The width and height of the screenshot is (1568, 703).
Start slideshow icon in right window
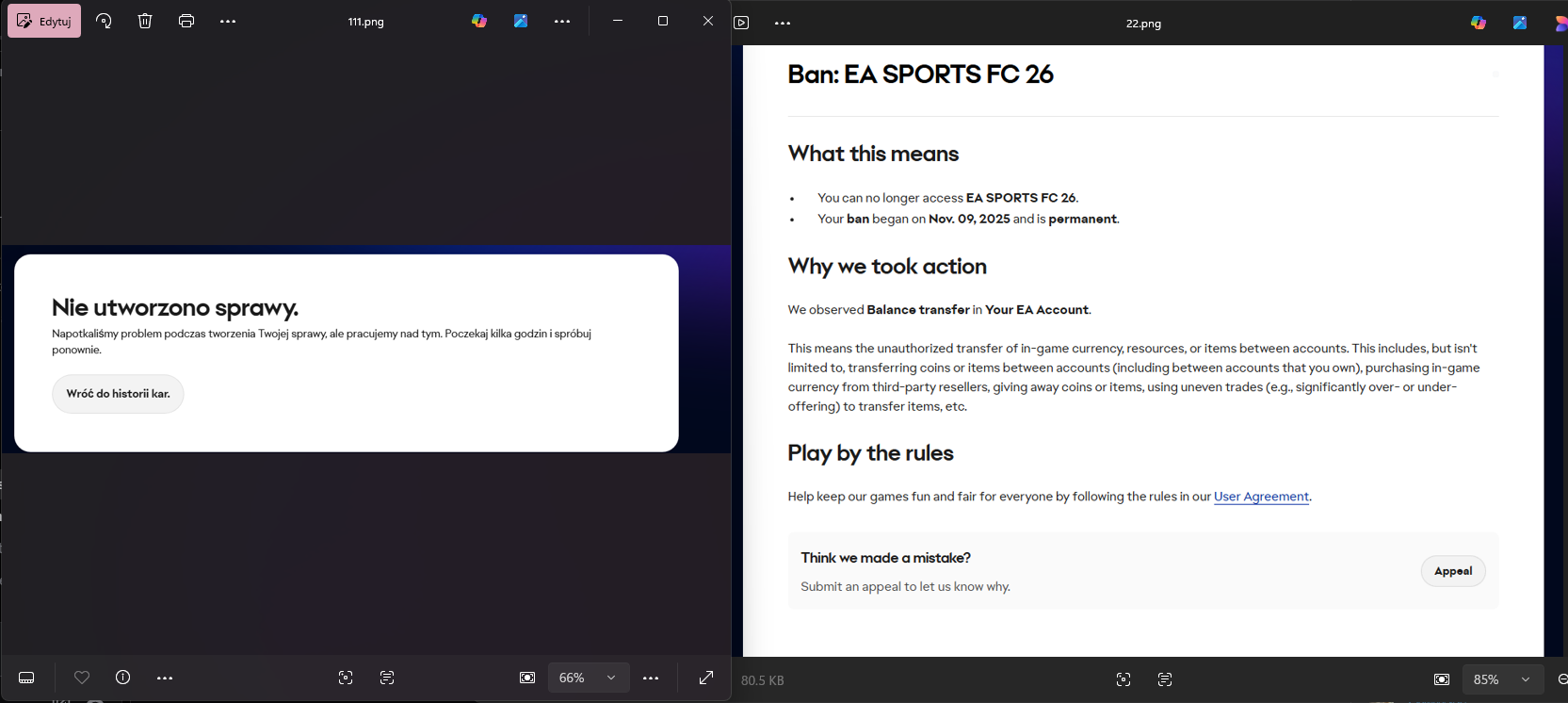(742, 23)
